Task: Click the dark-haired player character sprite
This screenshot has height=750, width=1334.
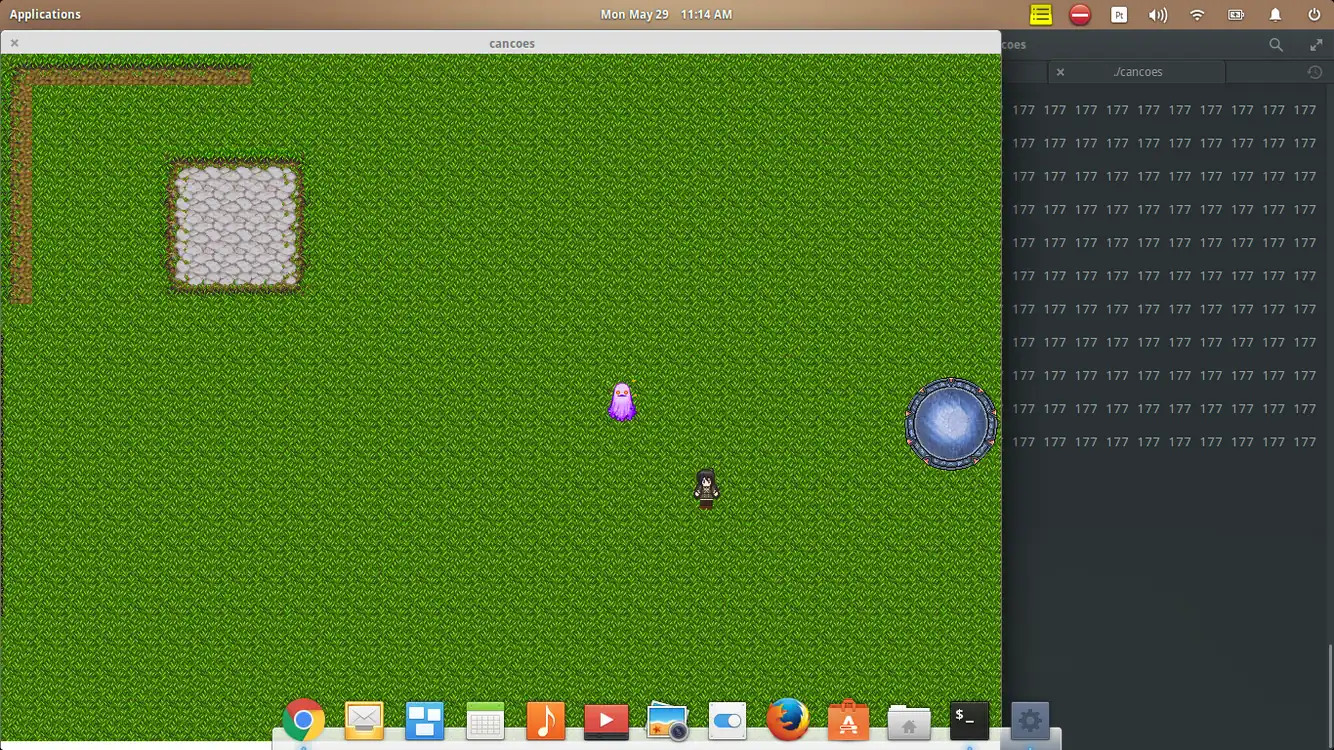Action: coord(707,488)
